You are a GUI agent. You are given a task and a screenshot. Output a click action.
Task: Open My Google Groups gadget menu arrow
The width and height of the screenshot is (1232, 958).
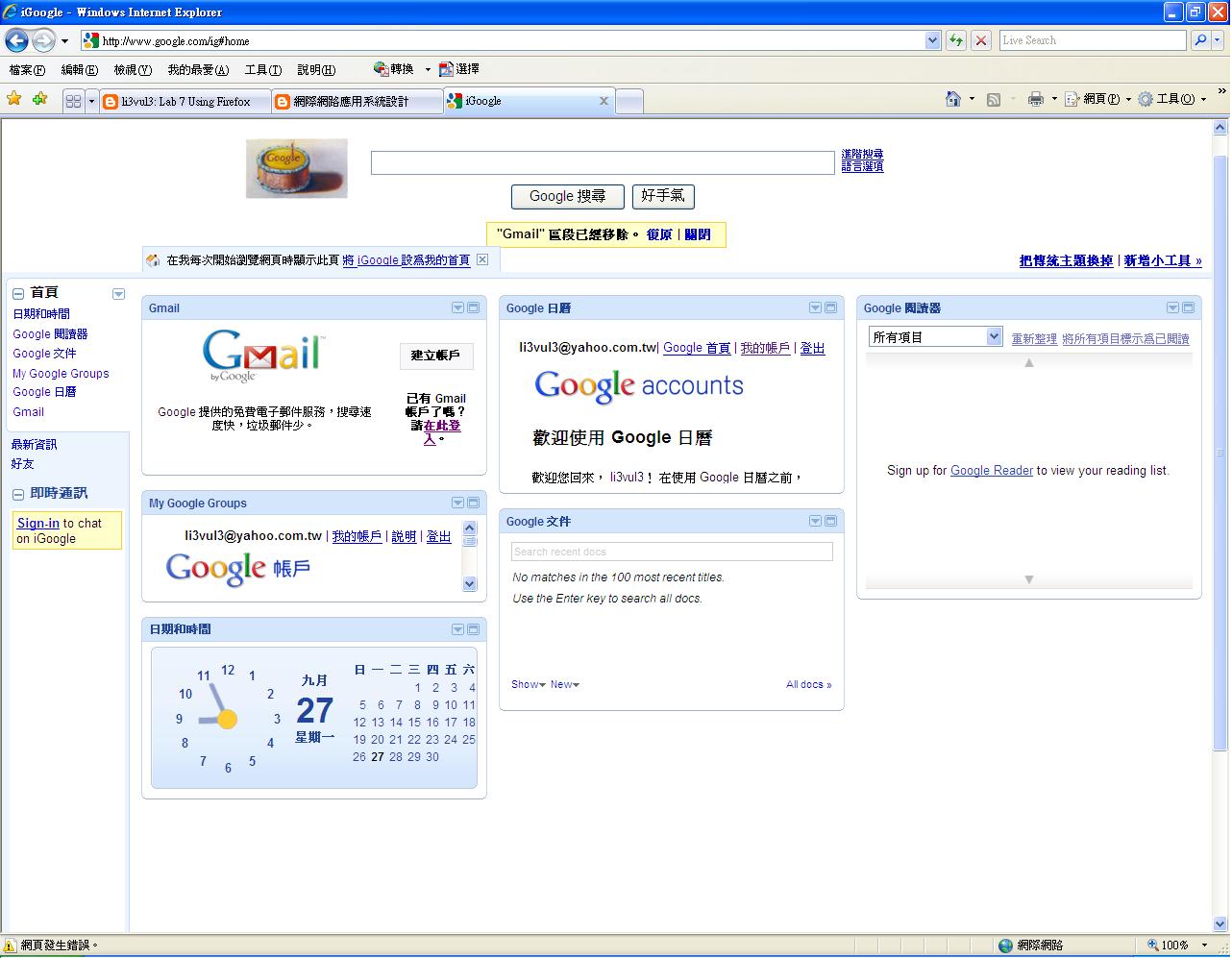(x=457, y=503)
